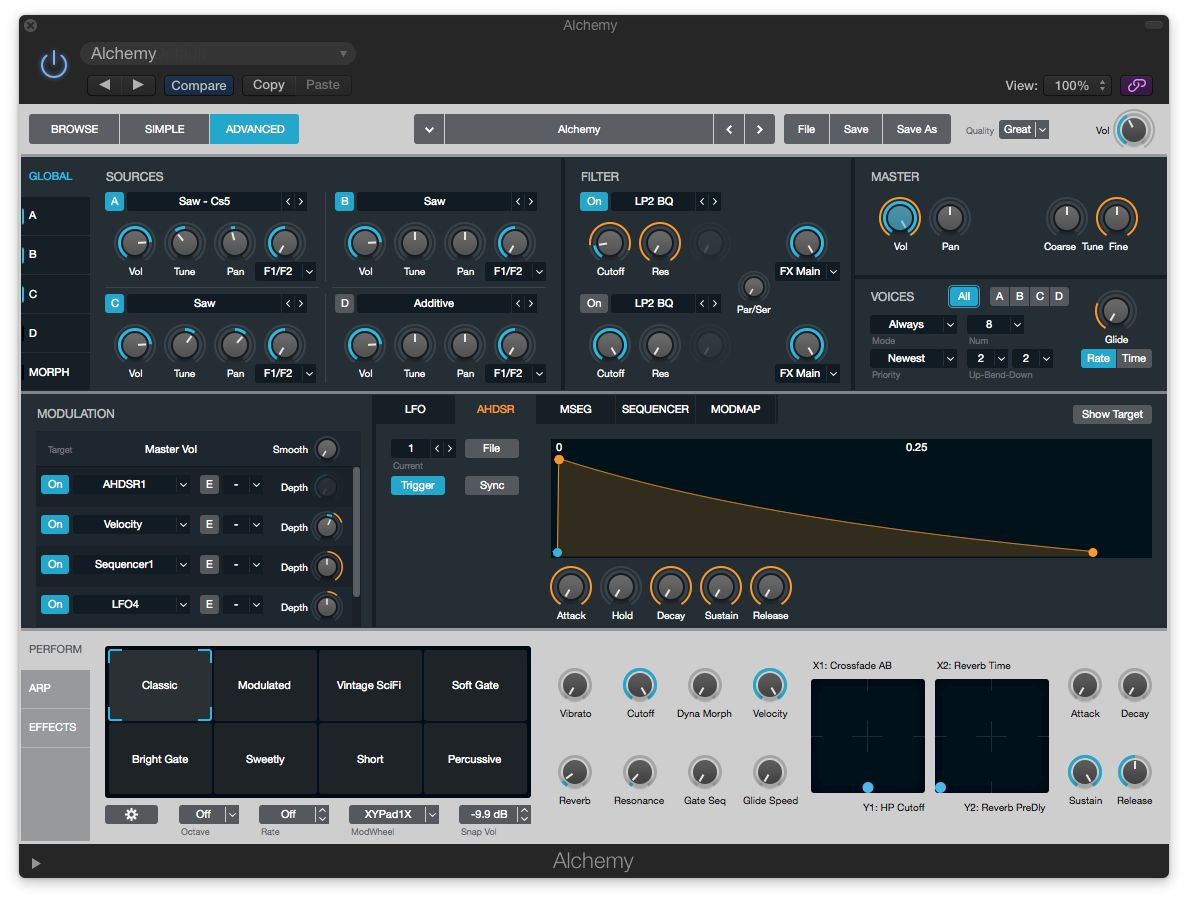Click the next preset arrow in preset bar
Screen dimensions: 1188x901
pyautogui.click(x=759, y=129)
